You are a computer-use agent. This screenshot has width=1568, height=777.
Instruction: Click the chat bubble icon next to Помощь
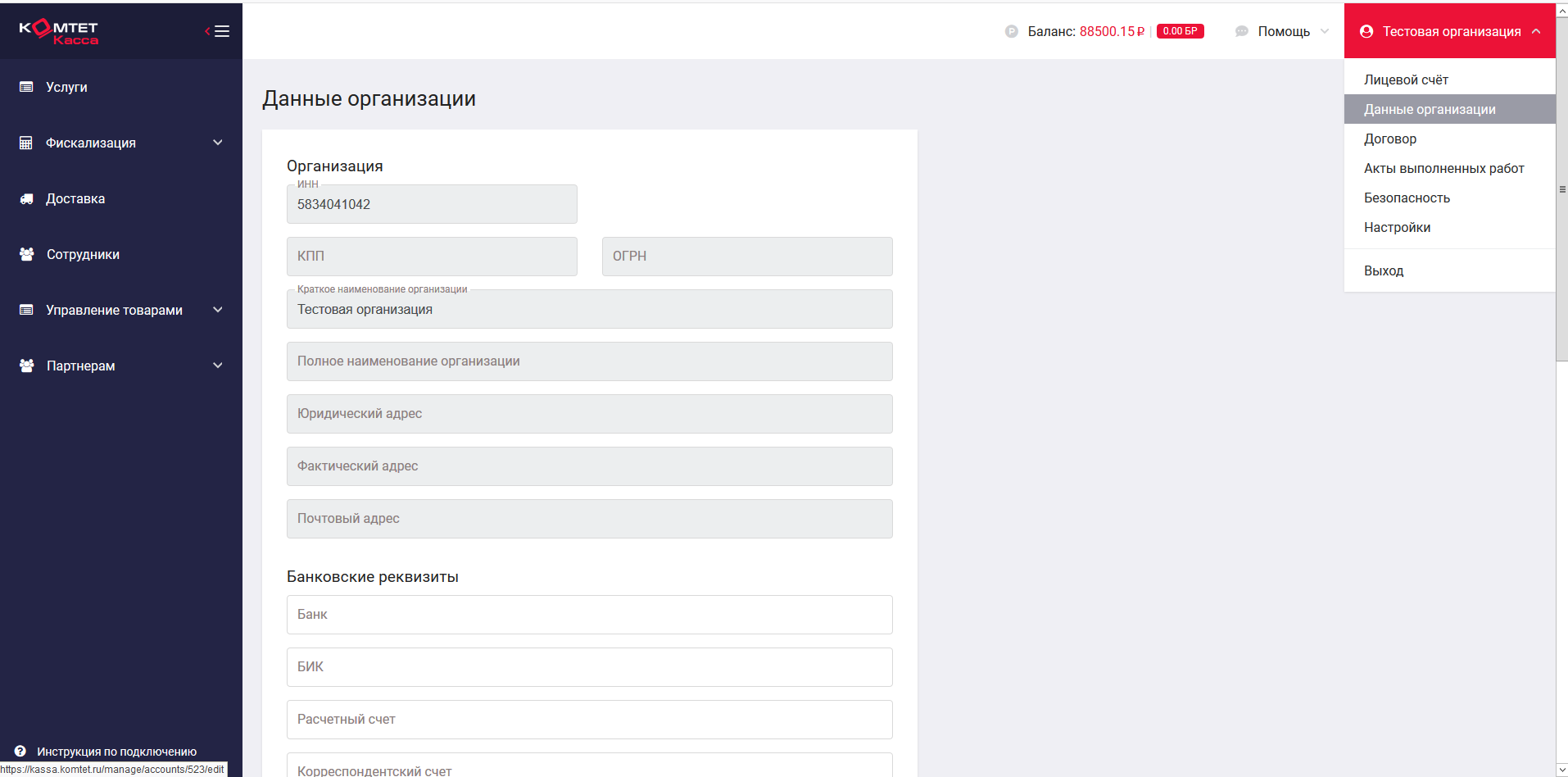click(x=1242, y=31)
